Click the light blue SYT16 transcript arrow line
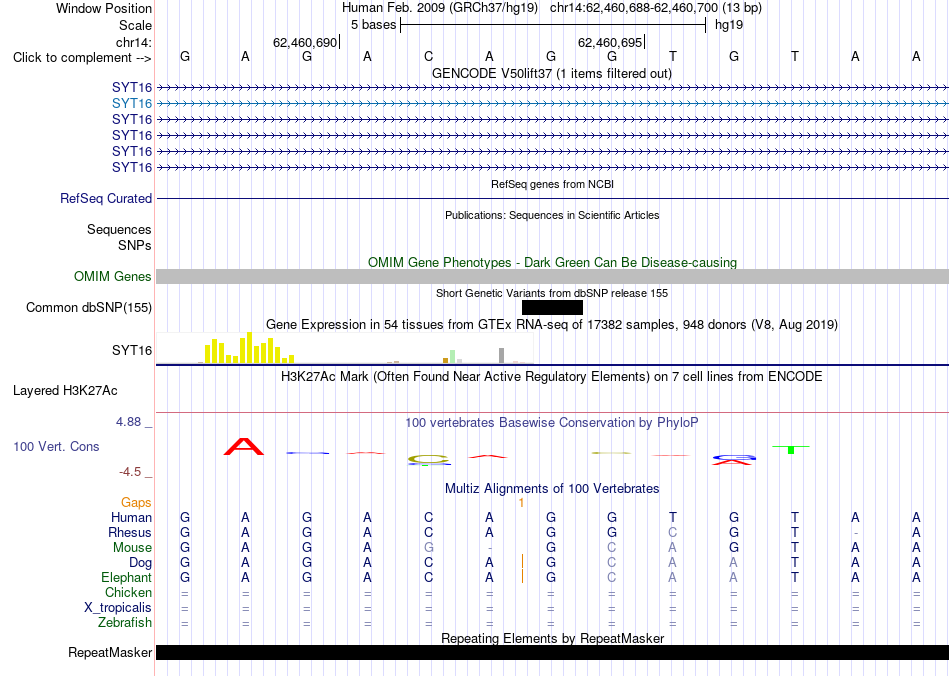The height and width of the screenshot is (676, 950). pos(552,104)
